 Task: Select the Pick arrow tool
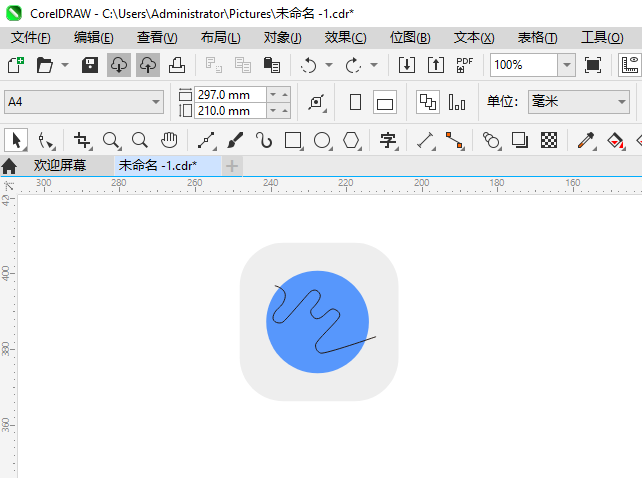pyautogui.click(x=16, y=140)
